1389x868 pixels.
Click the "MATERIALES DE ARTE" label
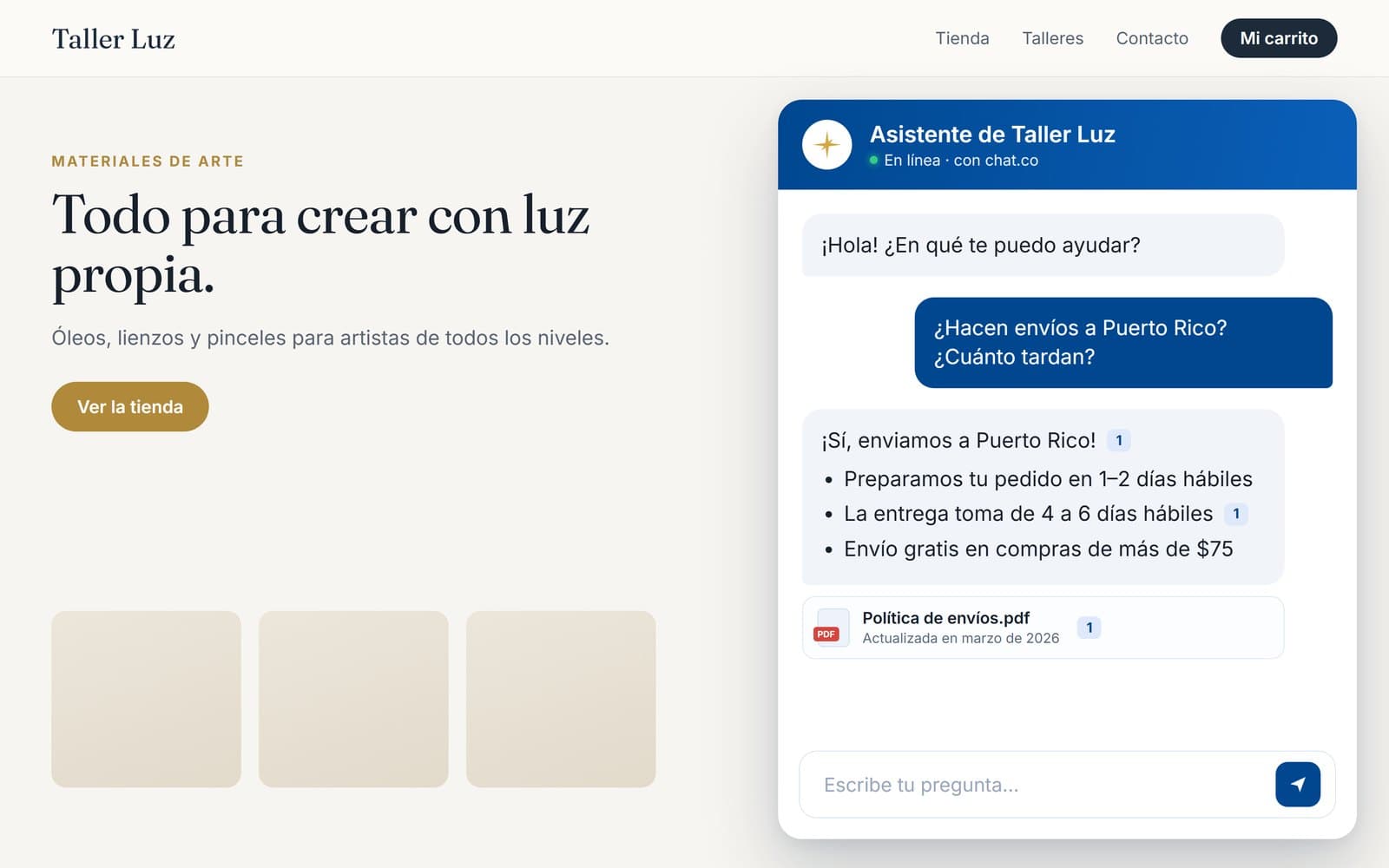(148, 161)
